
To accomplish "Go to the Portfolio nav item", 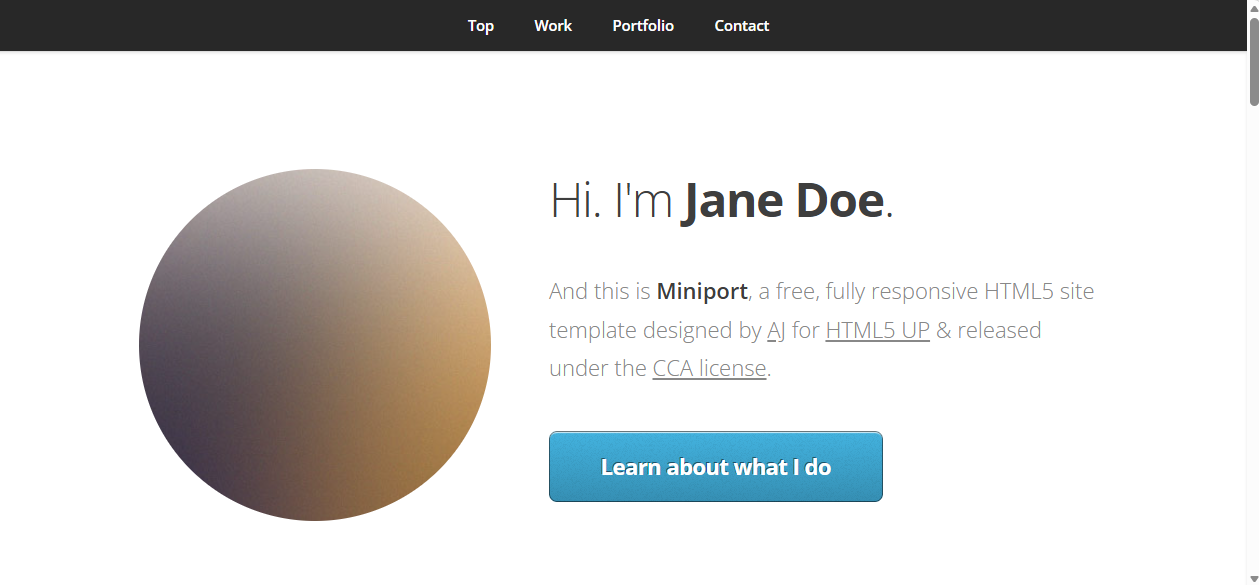I will (x=643, y=26).
